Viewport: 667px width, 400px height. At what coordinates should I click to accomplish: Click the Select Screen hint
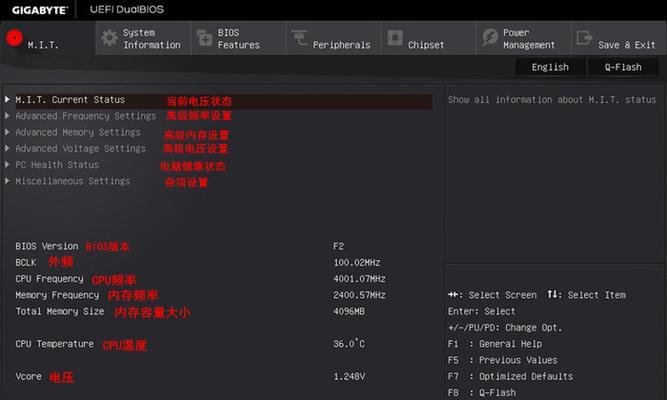[x=493, y=295]
